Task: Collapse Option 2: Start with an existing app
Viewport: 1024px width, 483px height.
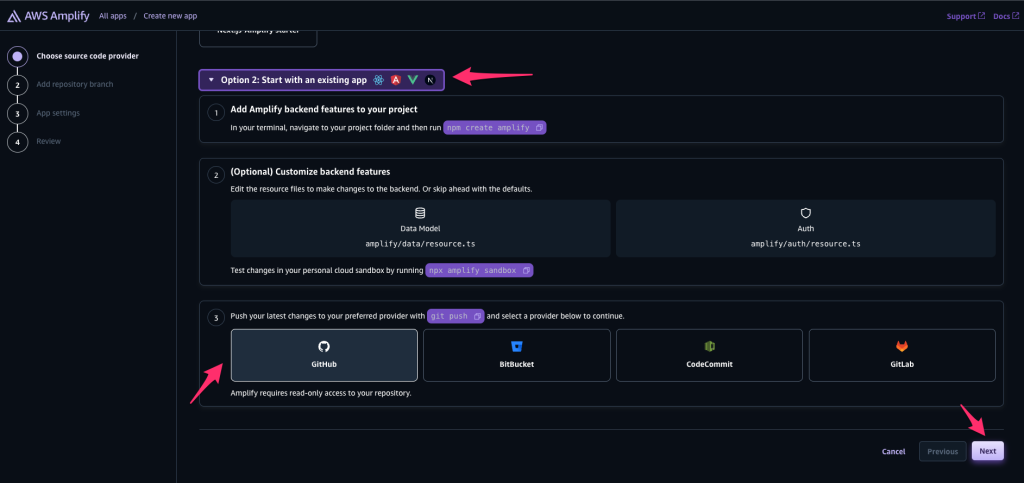Action: pyautogui.click(x=321, y=80)
